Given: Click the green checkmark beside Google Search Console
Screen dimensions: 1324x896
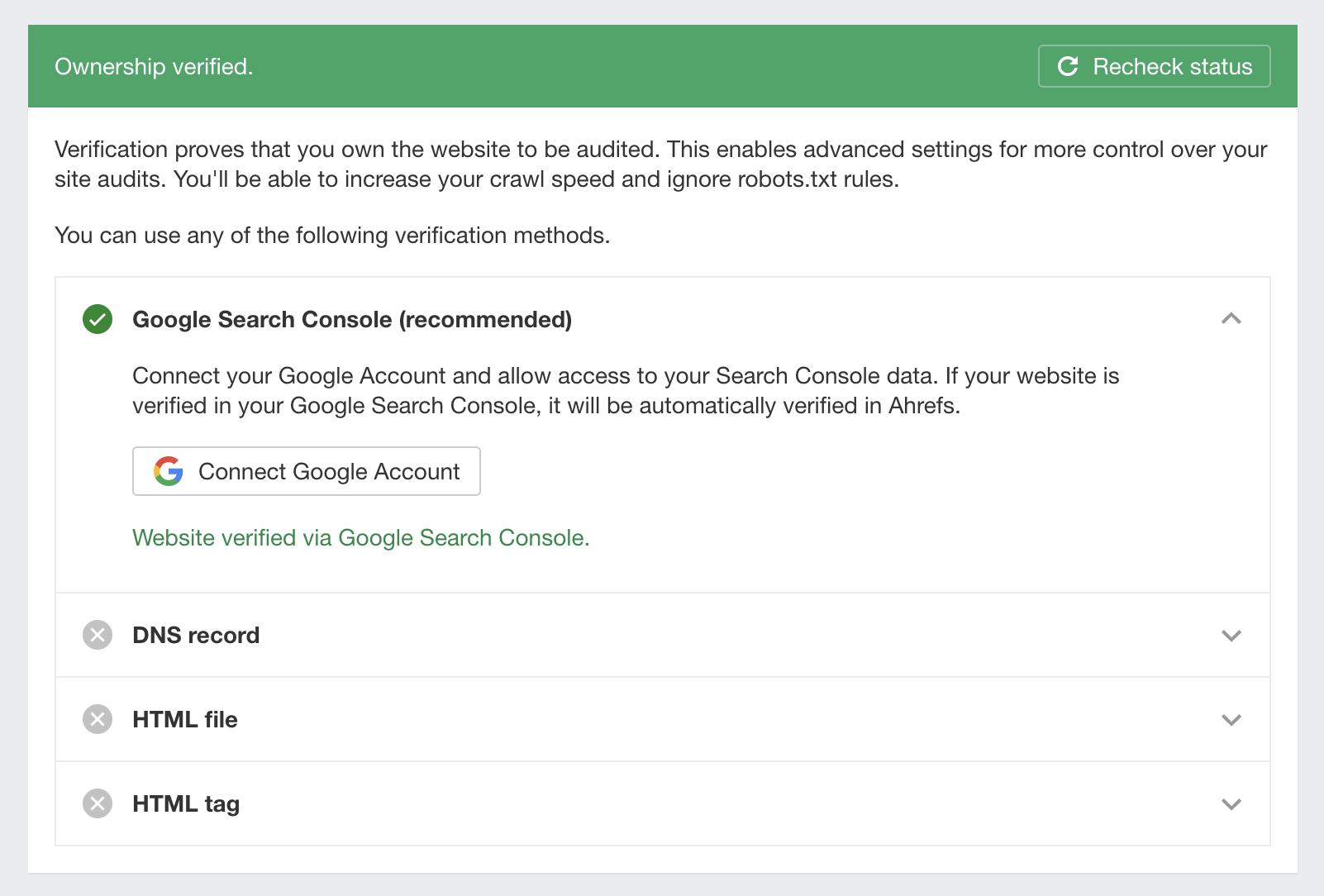Looking at the screenshot, I should click(x=98, y=319).
